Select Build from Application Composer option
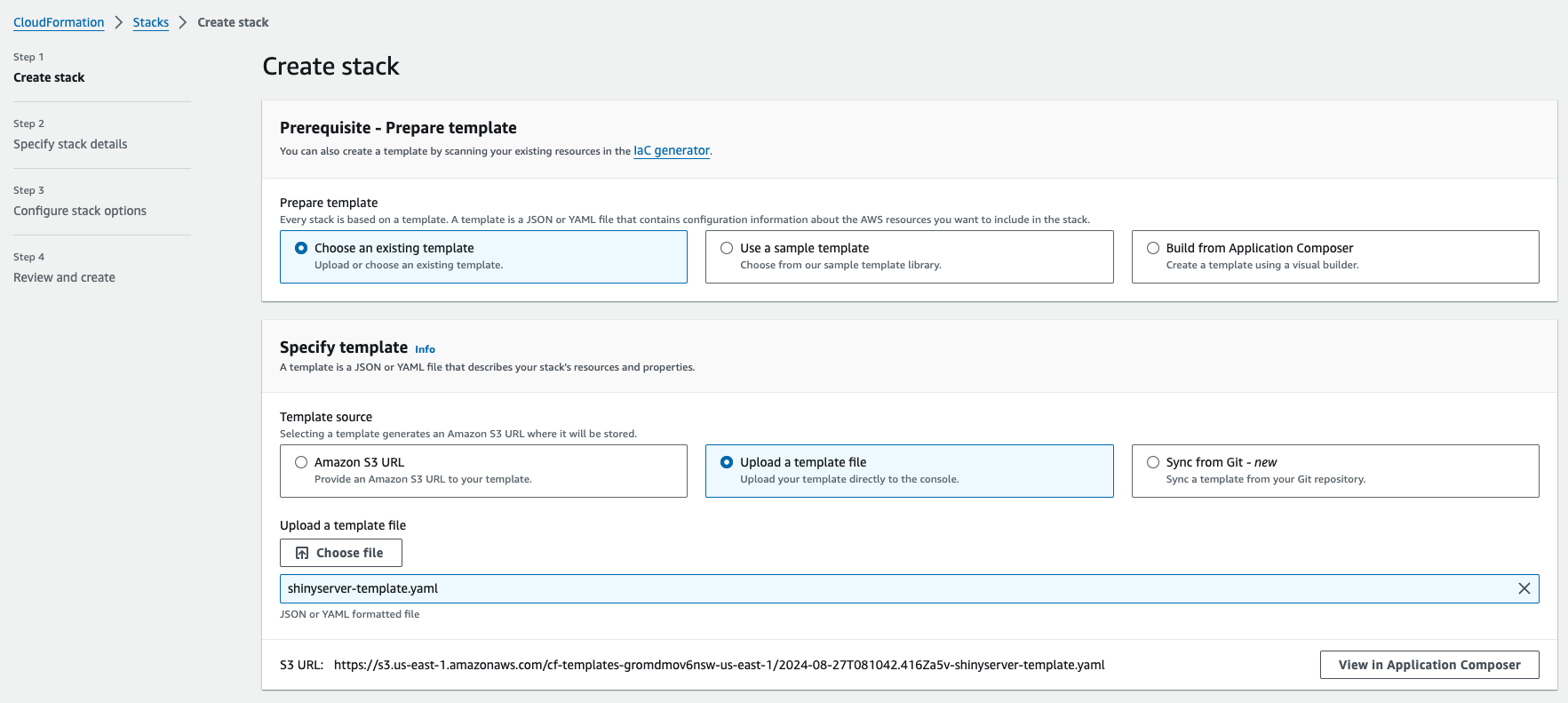The height and width of the screenshot is (703, 1568). point(1335,257)
